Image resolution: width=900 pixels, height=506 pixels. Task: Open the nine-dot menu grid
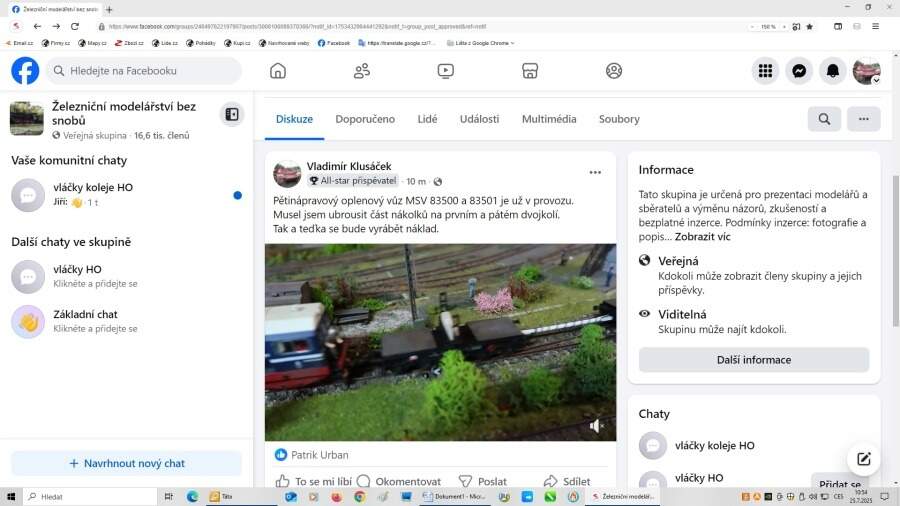click(765, 71)
